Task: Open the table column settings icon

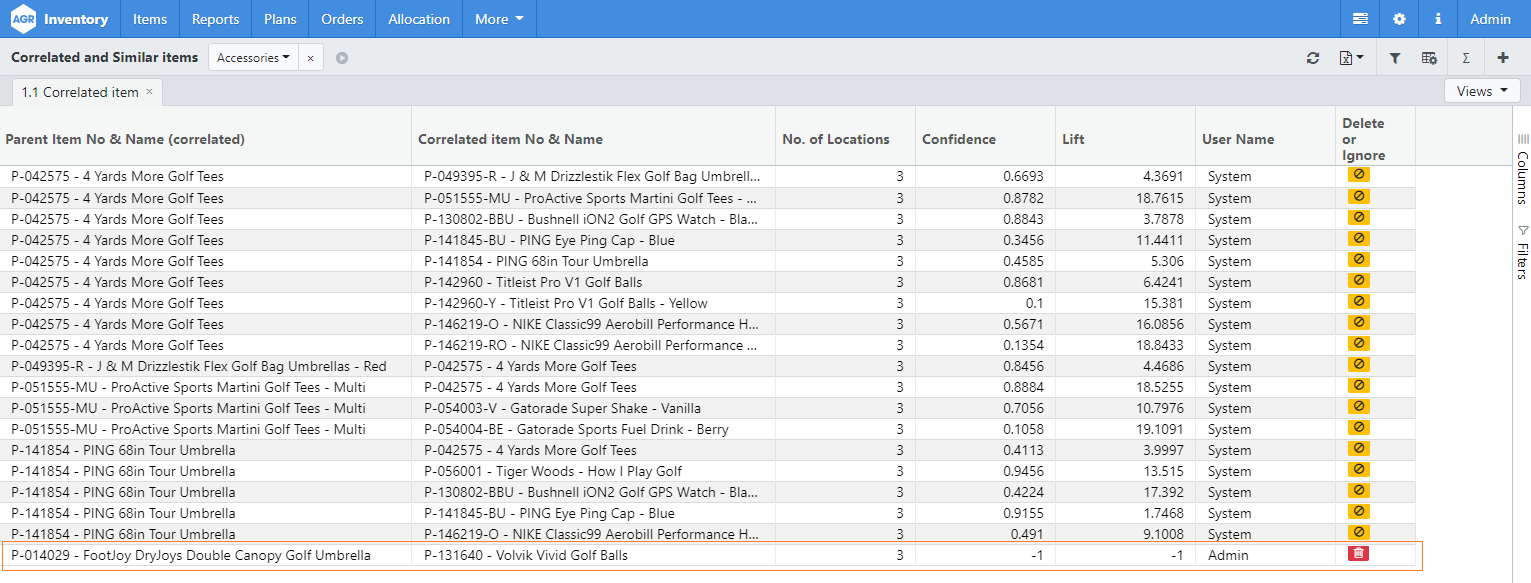Action: coord(1429,58)
